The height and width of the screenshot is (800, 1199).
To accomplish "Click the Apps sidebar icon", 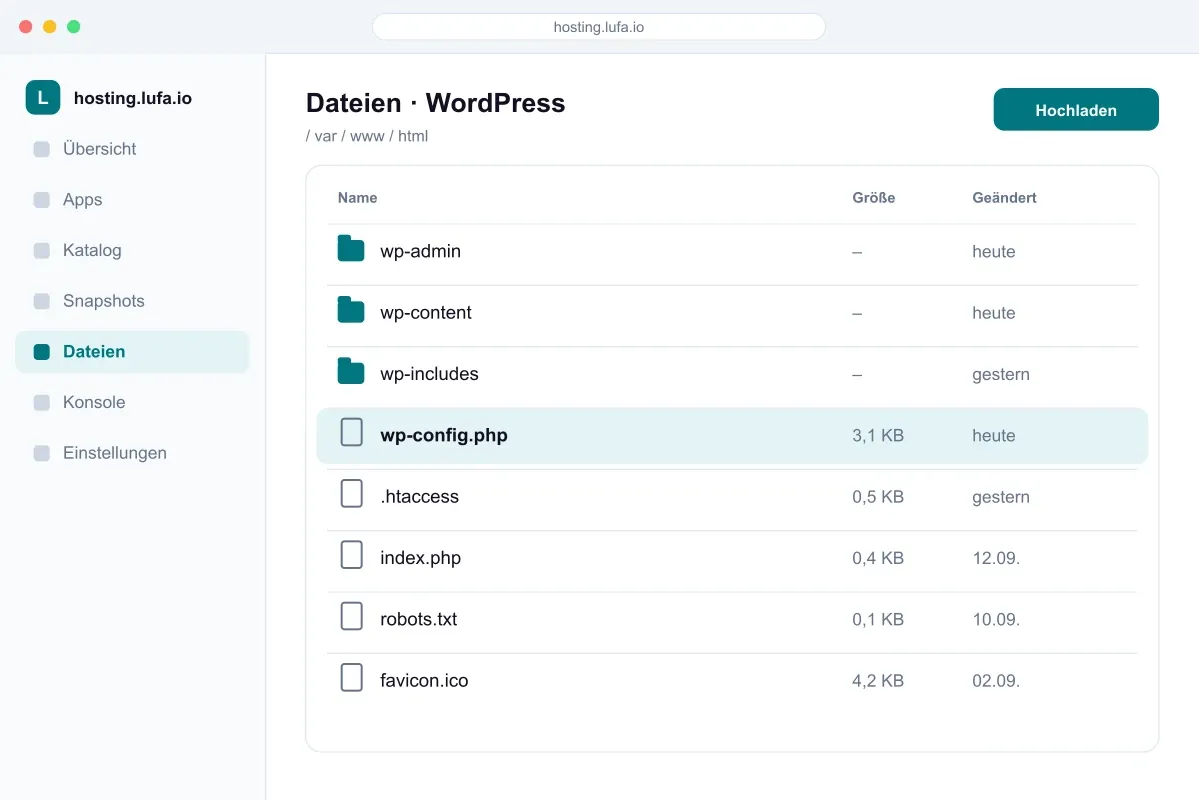I will (42, 200).
